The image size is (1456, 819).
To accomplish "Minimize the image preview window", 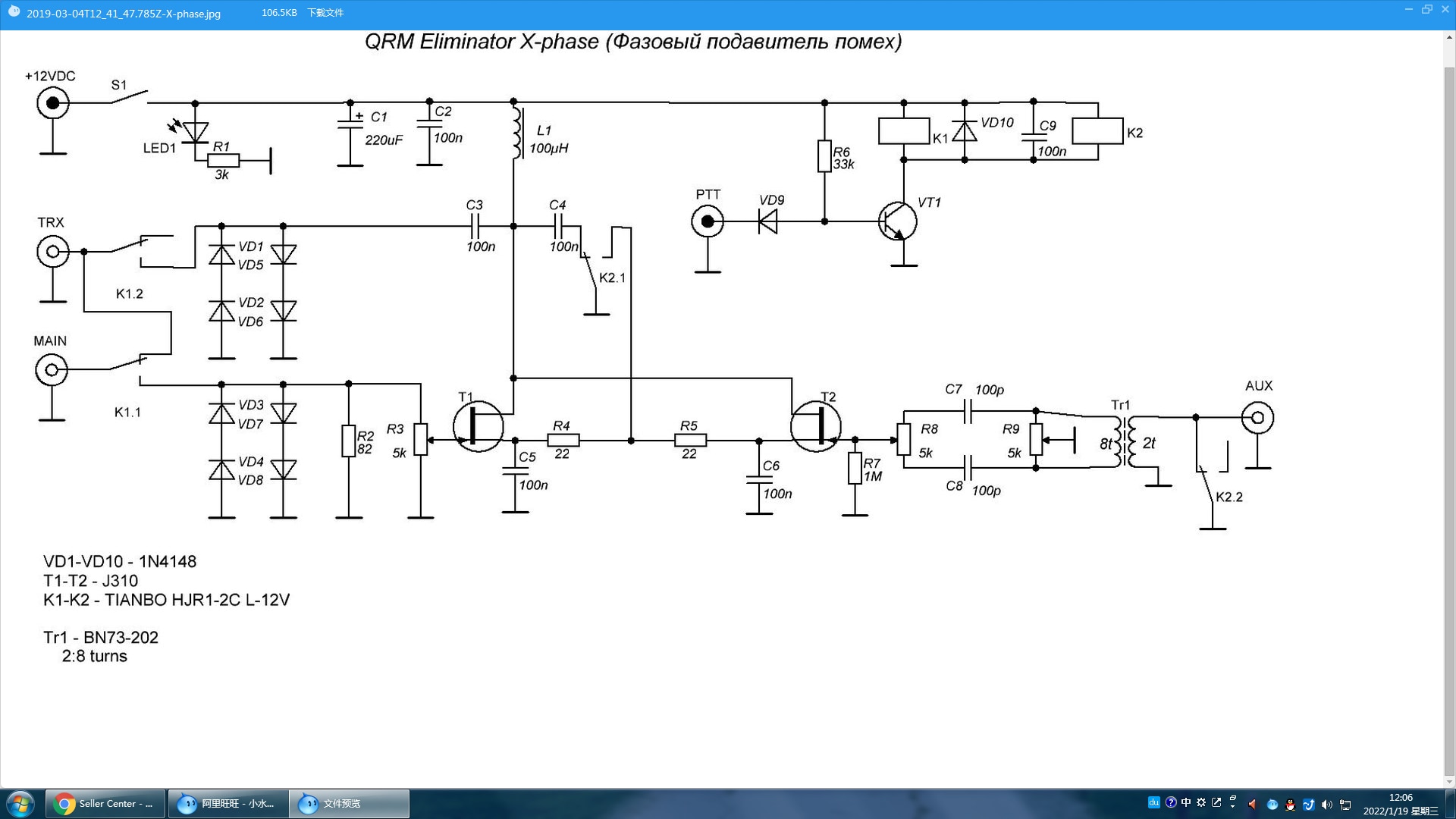I will pyautogui.click(x=1408, y=9).
